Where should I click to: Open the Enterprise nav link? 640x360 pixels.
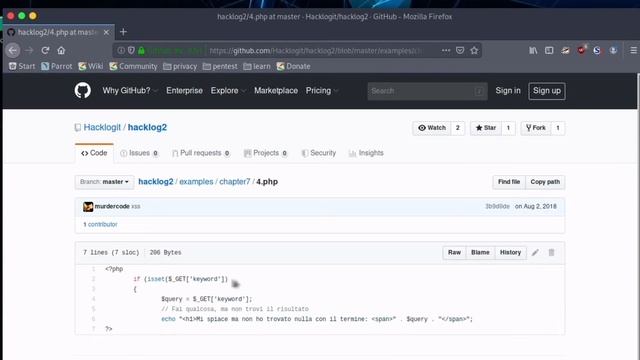coord(184,91)
